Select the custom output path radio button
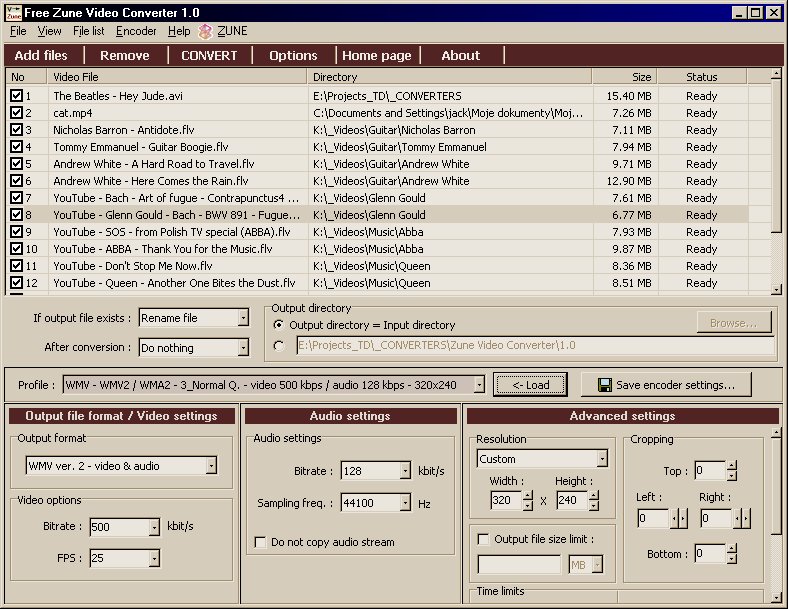This screenshot has width=788, height=609. (278, 346)
